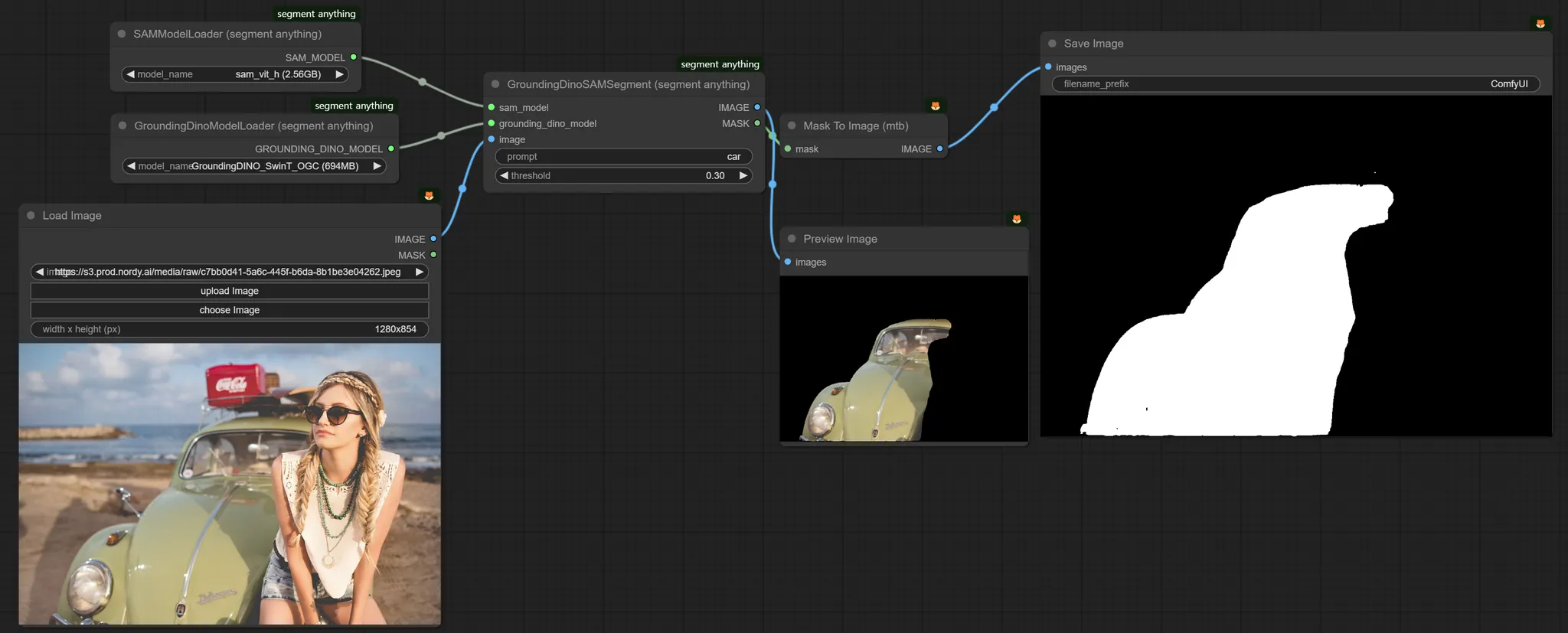
Task: Click the fox badge icon above Save Image node
Action: (x=1540, y=24)
